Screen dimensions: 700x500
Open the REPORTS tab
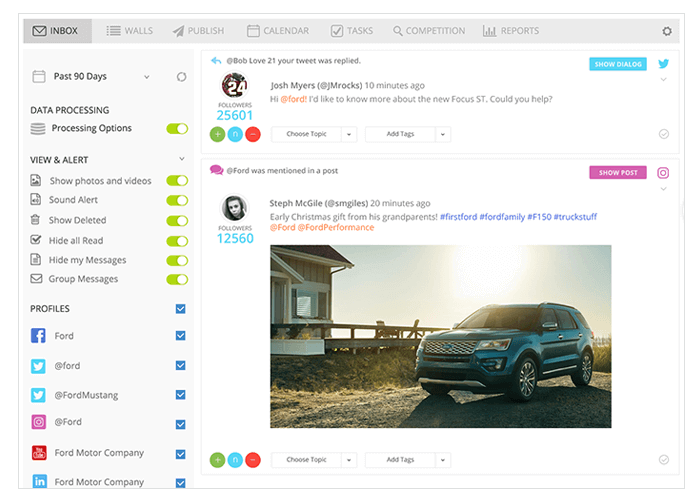coord(511,31)
